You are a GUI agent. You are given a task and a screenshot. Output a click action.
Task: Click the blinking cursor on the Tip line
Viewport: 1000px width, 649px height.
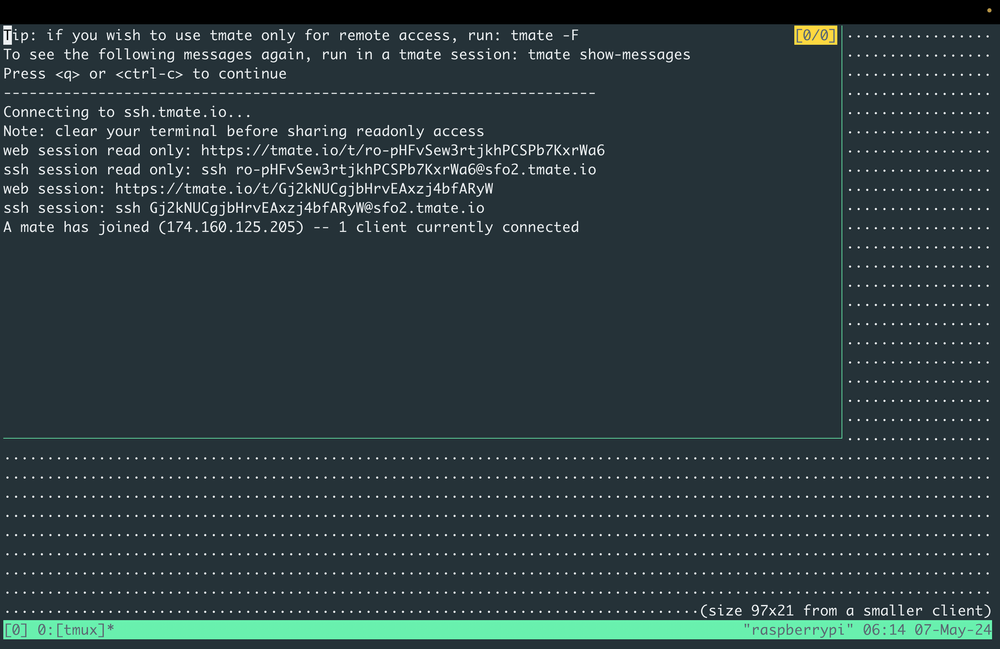pyautogui.click(x=7, y=34)
